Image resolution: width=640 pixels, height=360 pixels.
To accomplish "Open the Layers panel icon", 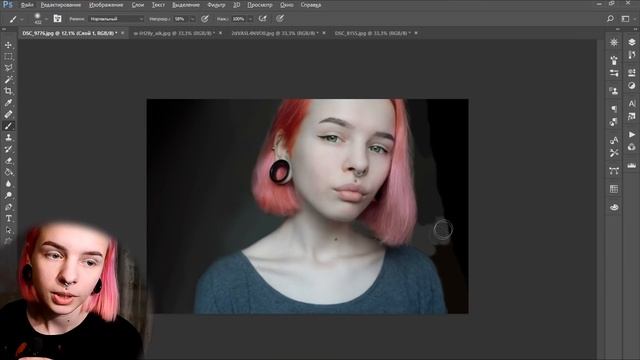I will click(x=632, y=42).
